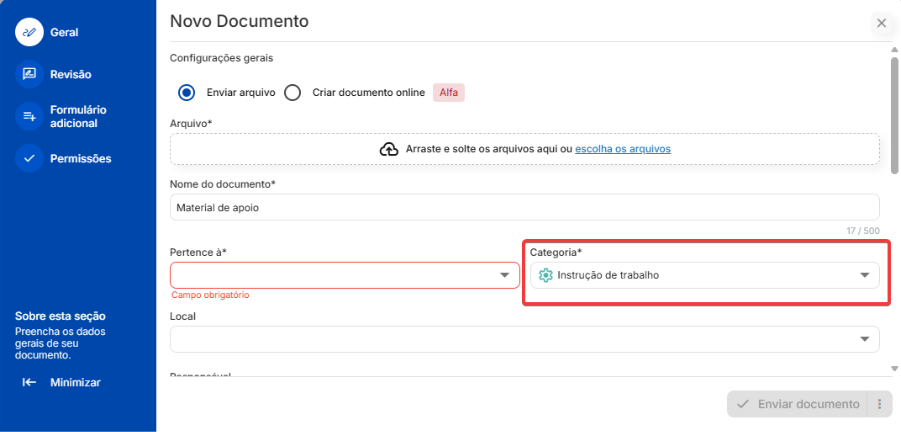Click the Formulário adicional list icon
This screenshot has width=901, height=432.
pyautogui.click(x=29, y=117)
